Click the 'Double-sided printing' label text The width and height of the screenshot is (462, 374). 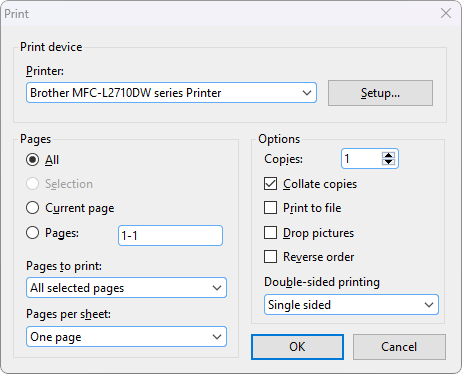(322, 282)
